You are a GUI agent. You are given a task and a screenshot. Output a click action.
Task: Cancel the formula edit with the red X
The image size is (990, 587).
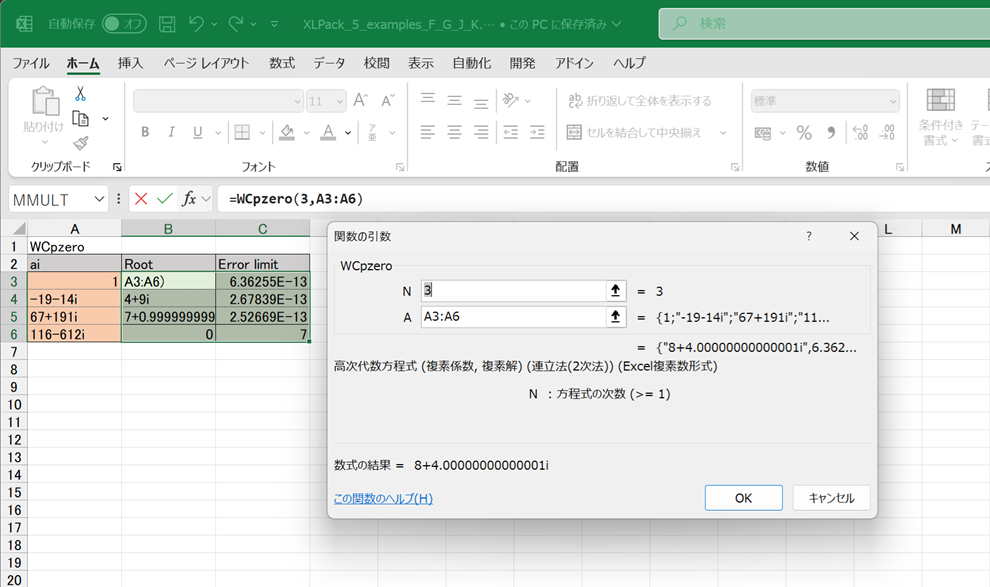(141, 199)
